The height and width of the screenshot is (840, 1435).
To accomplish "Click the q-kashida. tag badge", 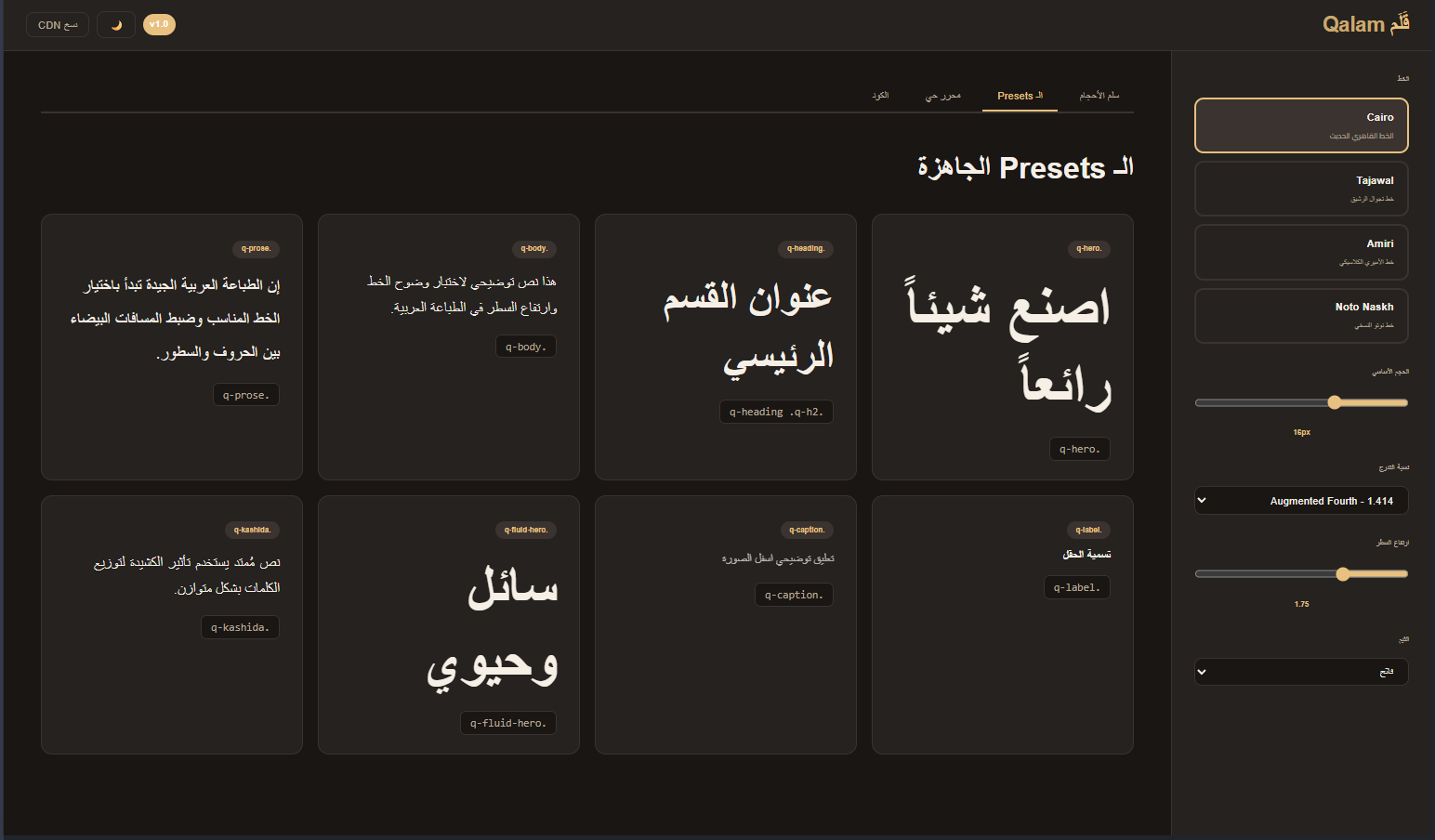I will coord(252,531).
